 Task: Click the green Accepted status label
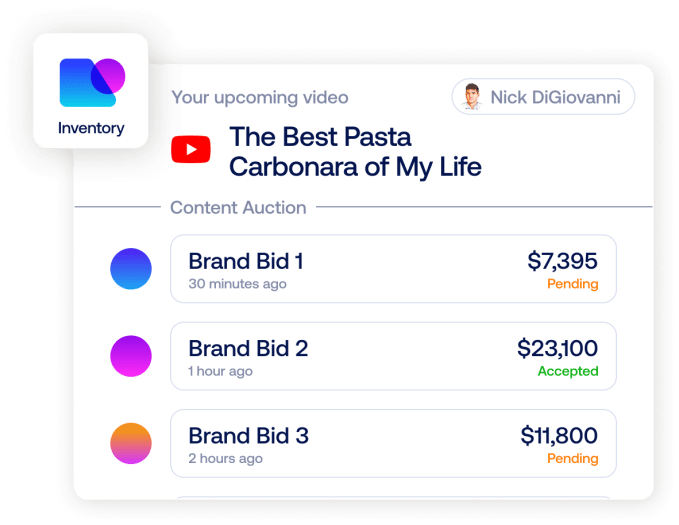pos(568,371)
